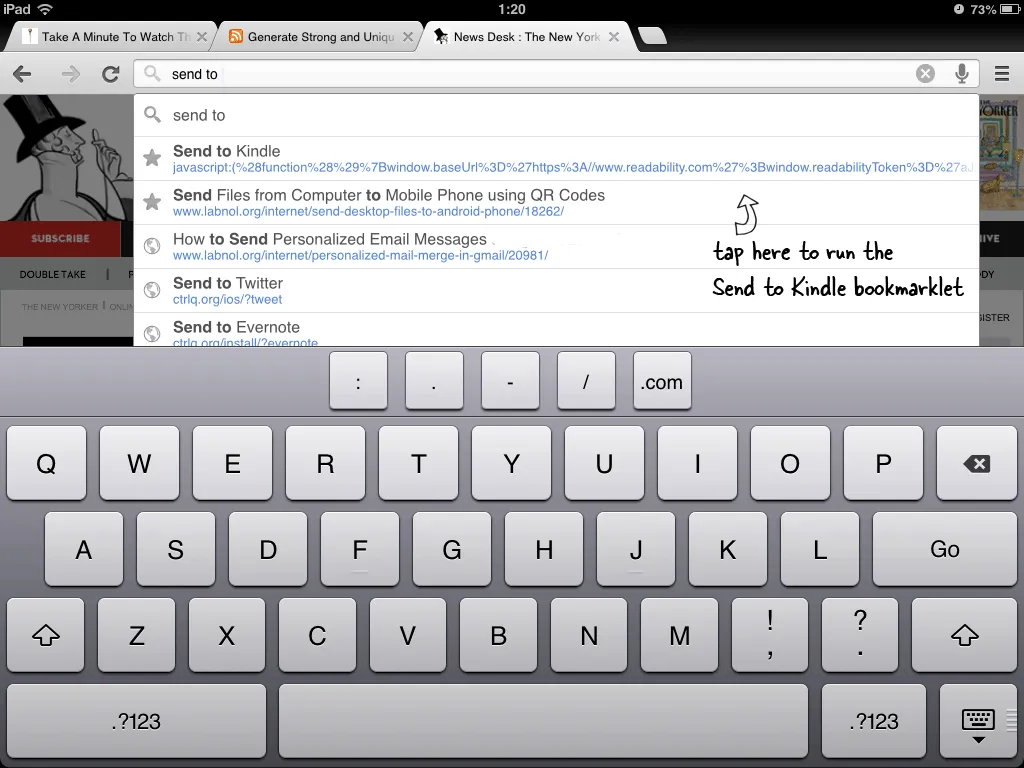Click the forward navigation arrow
Viewport: 1024px width, 768px height.
[x=68, y=73]
